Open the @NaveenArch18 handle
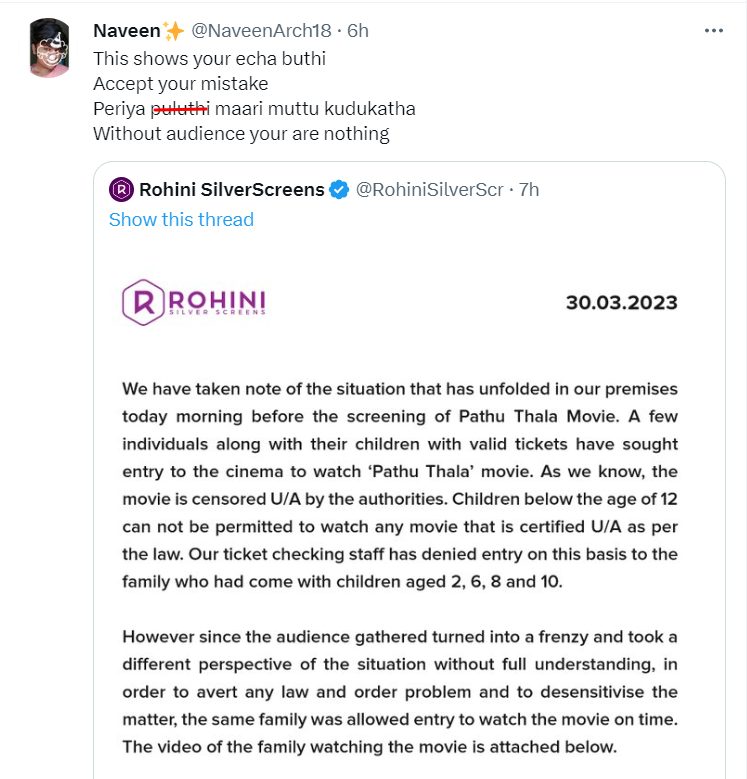Screen dimensions: 747x779 pyautogui.click(x=261, y=31)
